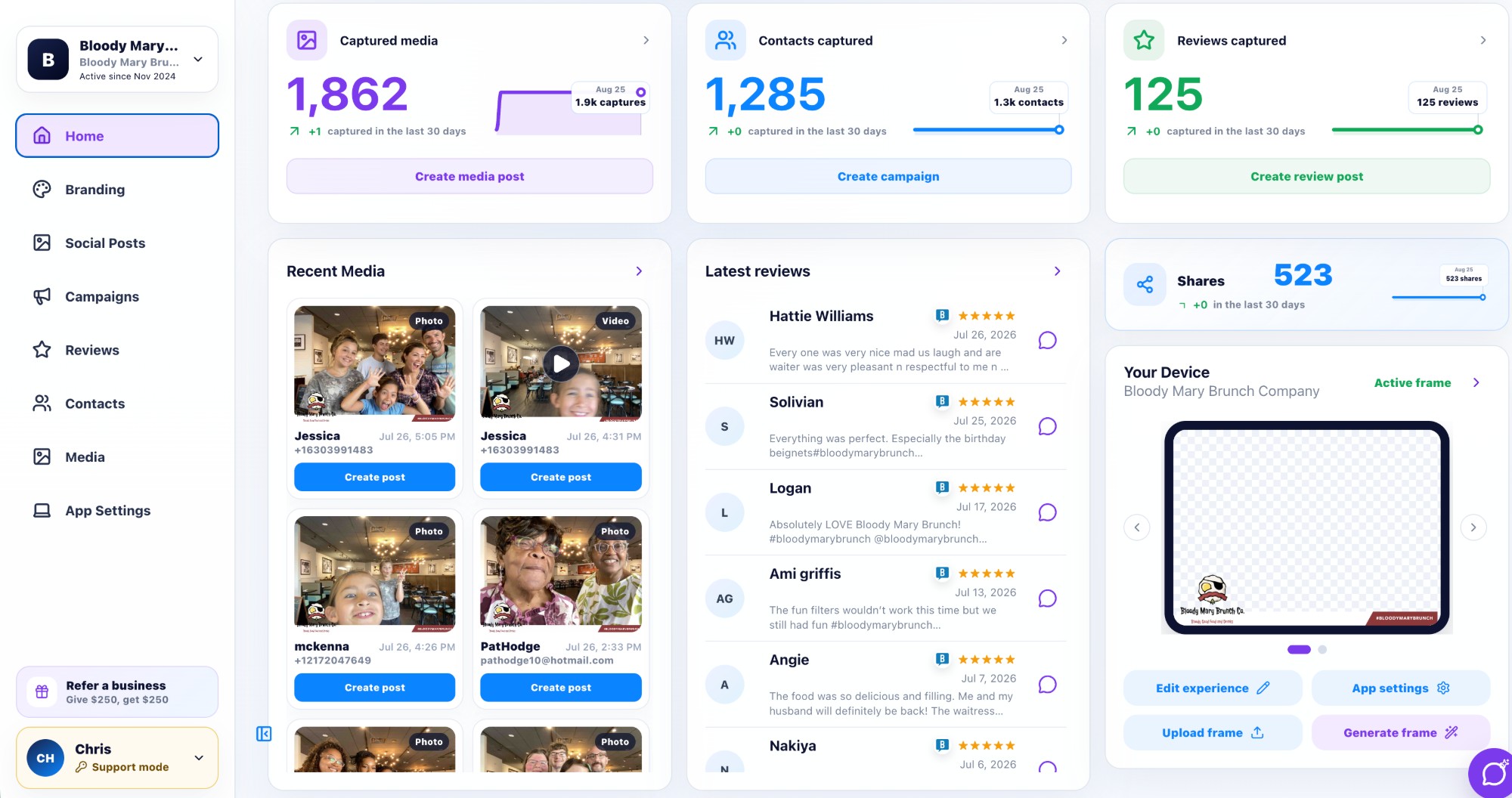Screen dimensions: 1512x798
Task: Collapse the sidebar panel icon
Action: pos(264,734)
